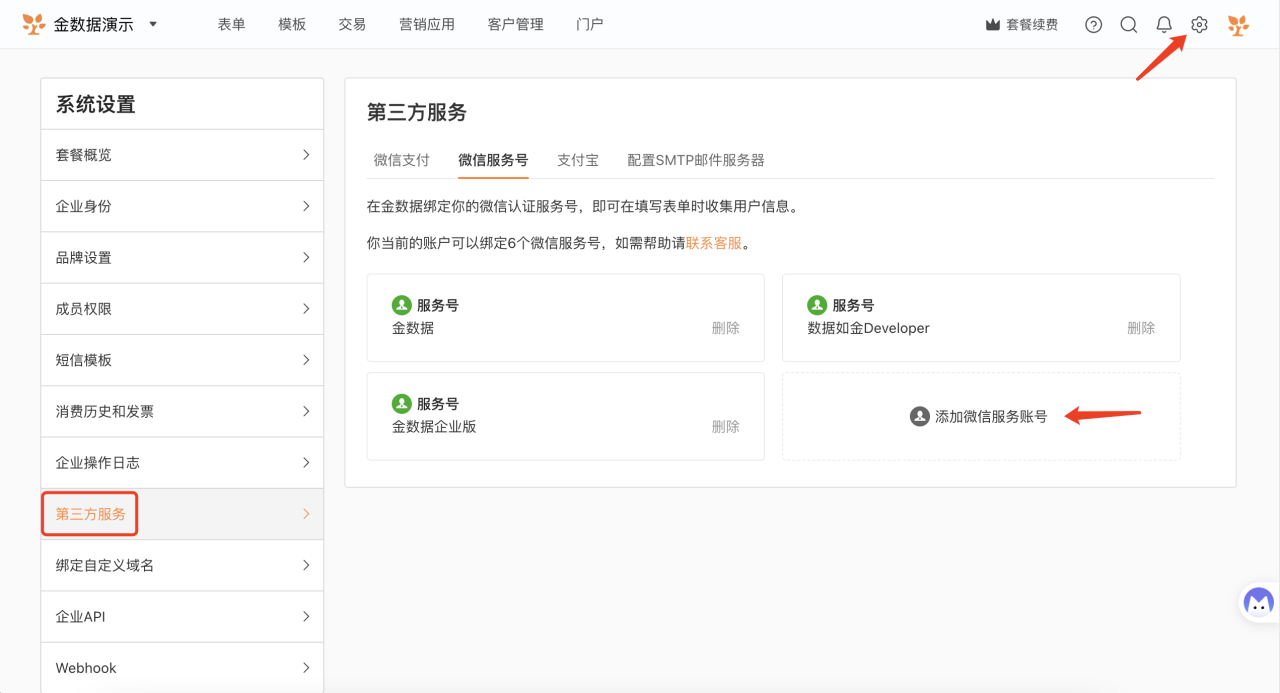This screenshot has height=693, width=1280.
Task: Open the notification bell icon
Action: (x=1164, y=25)
